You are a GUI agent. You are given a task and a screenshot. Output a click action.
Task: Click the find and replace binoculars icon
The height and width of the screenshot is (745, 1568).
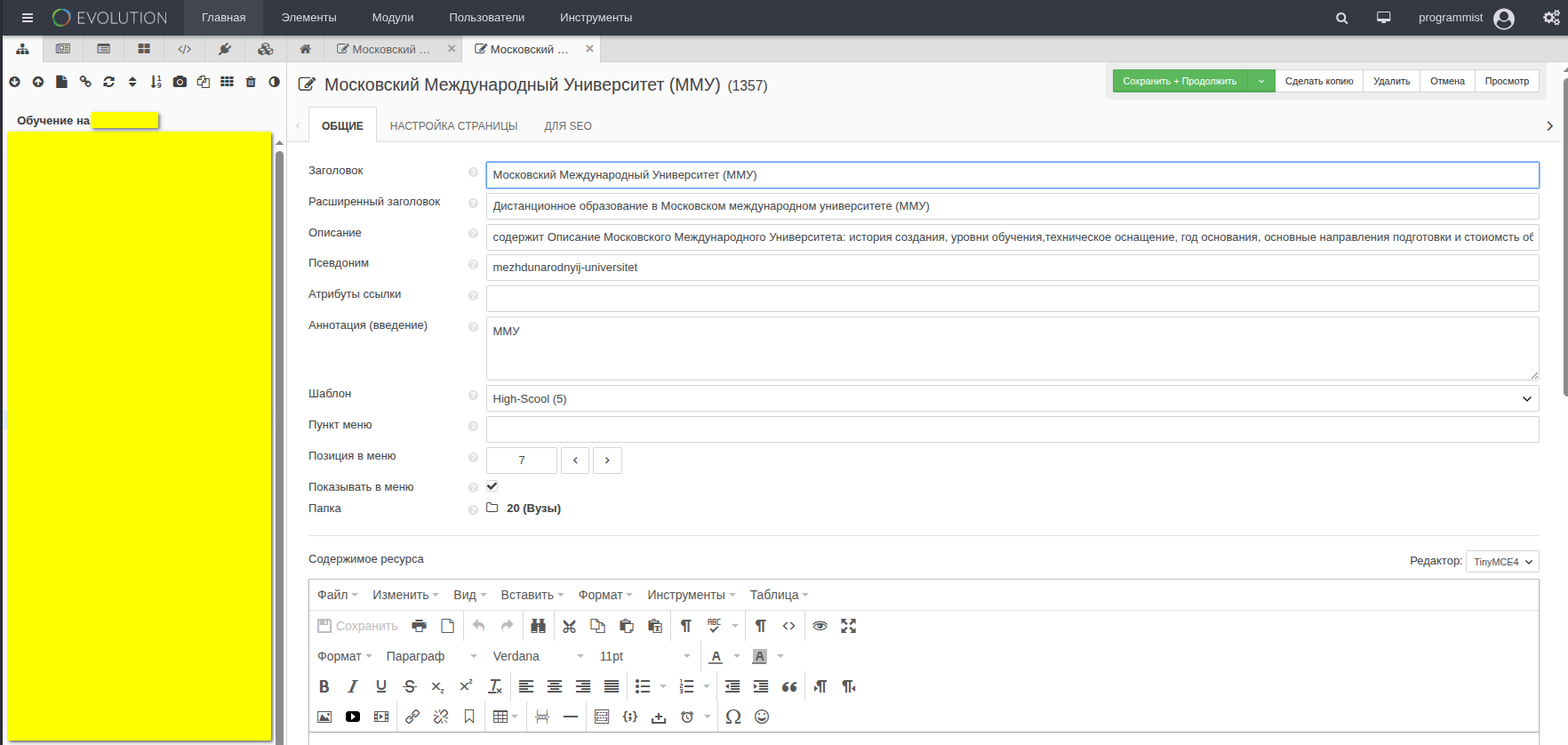tap(538, 626)
